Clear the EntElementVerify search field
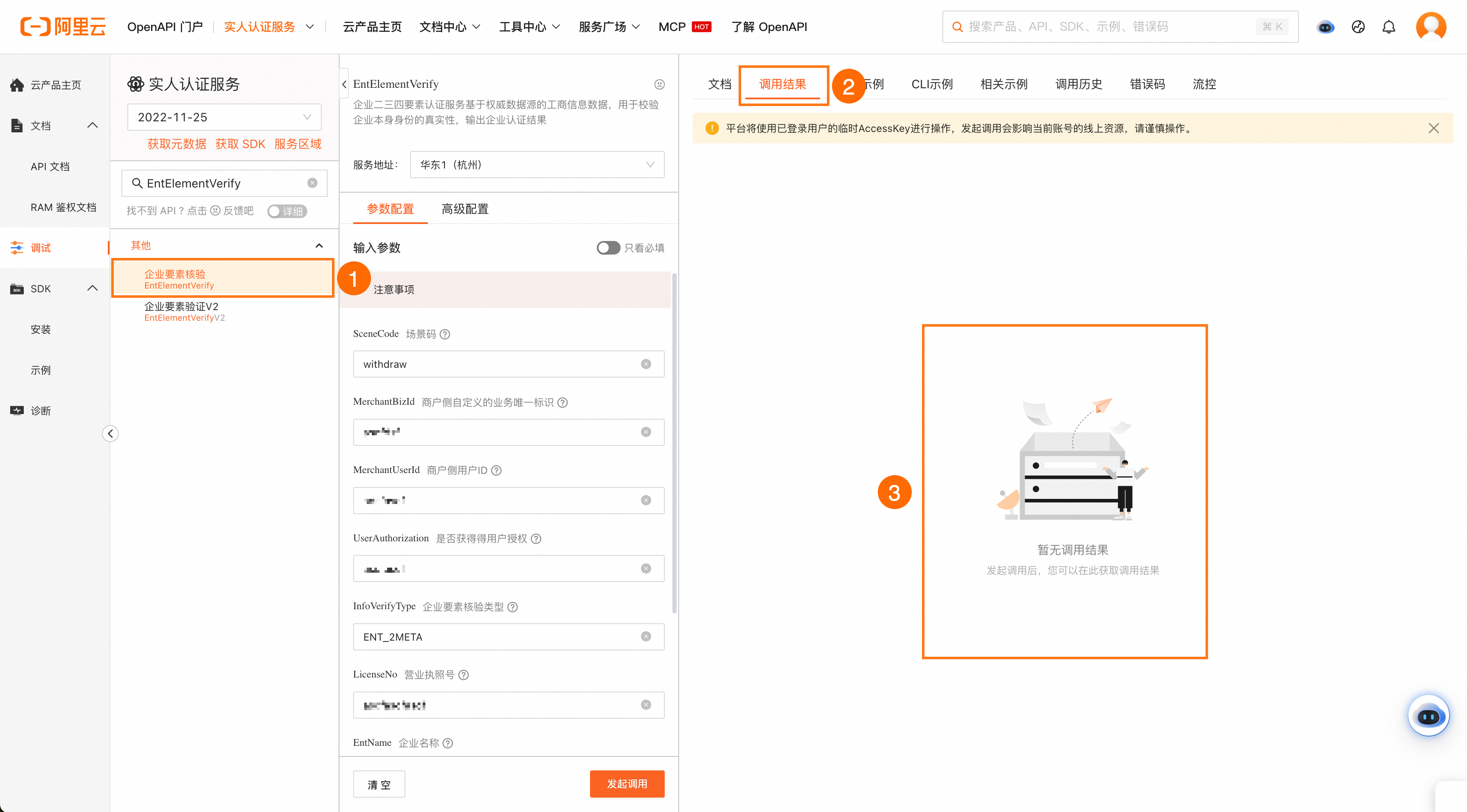The image size is (1467, 812). tap(312, 183)
